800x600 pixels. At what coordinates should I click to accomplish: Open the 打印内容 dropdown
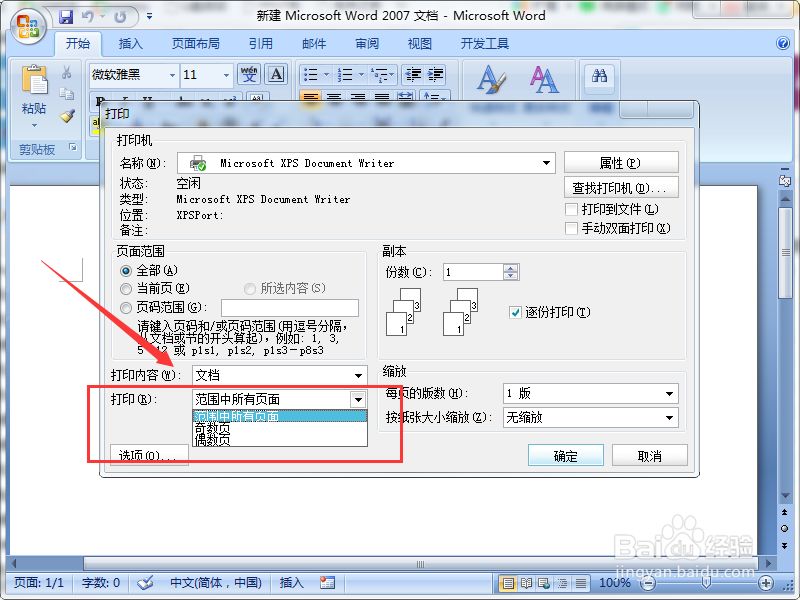point(359,376)
